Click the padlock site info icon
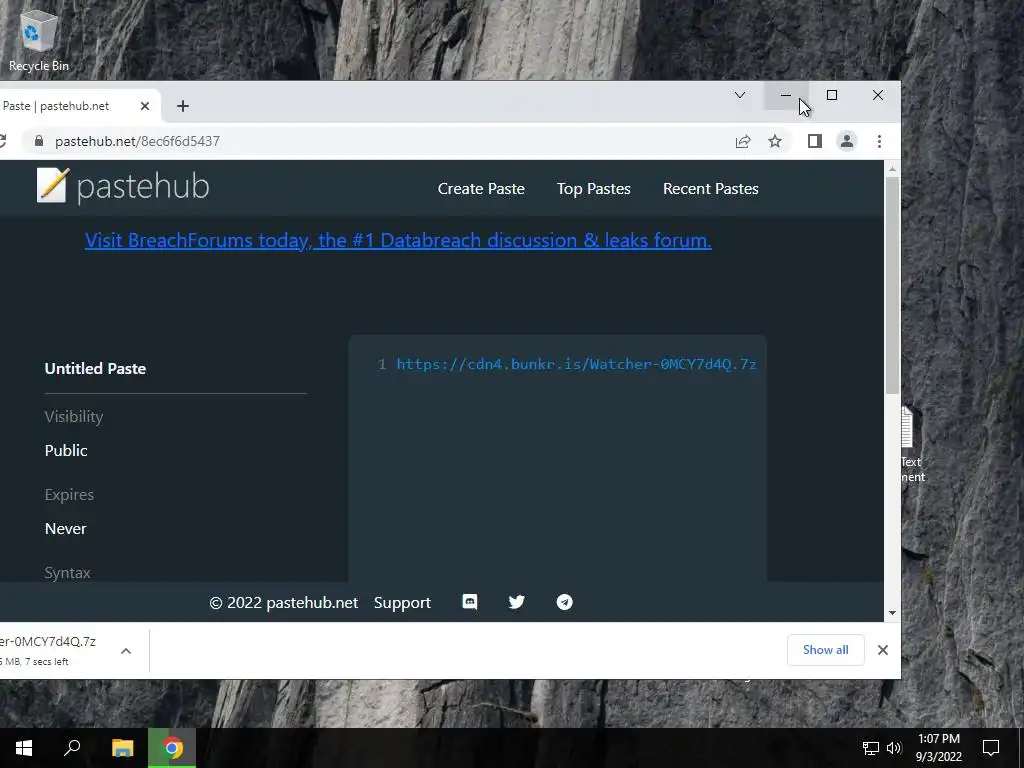Screen dimensions: 1024x768 [39, 141]
